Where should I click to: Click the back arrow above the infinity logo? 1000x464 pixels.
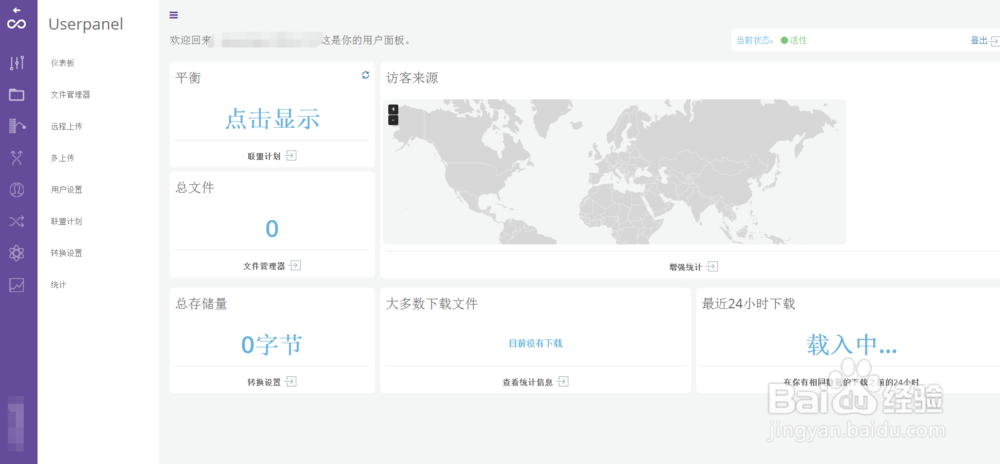(17, 11)
